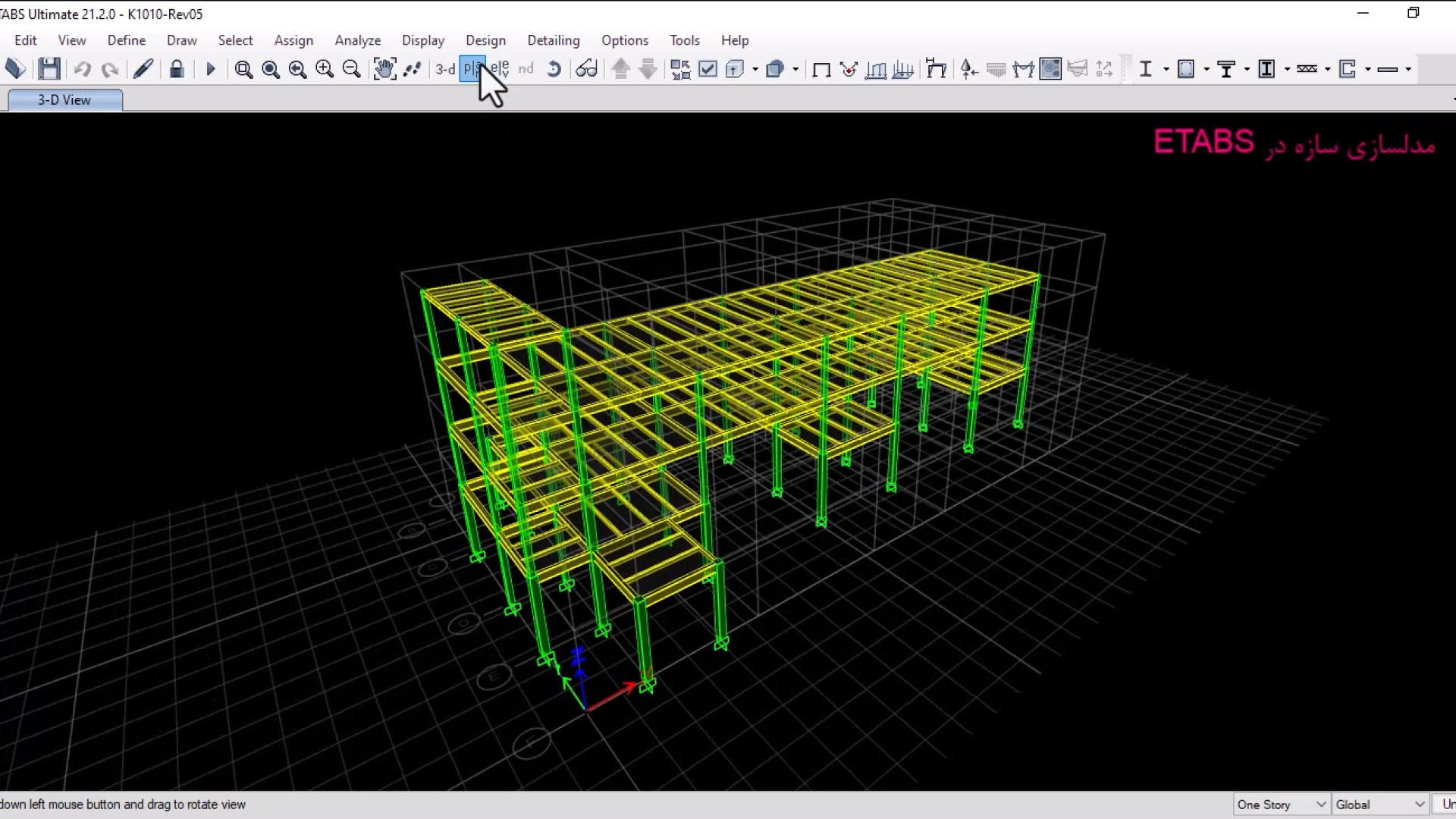Expand Slab Design dropdown arrow
1456x819 pixels.
pos(1408,70)
